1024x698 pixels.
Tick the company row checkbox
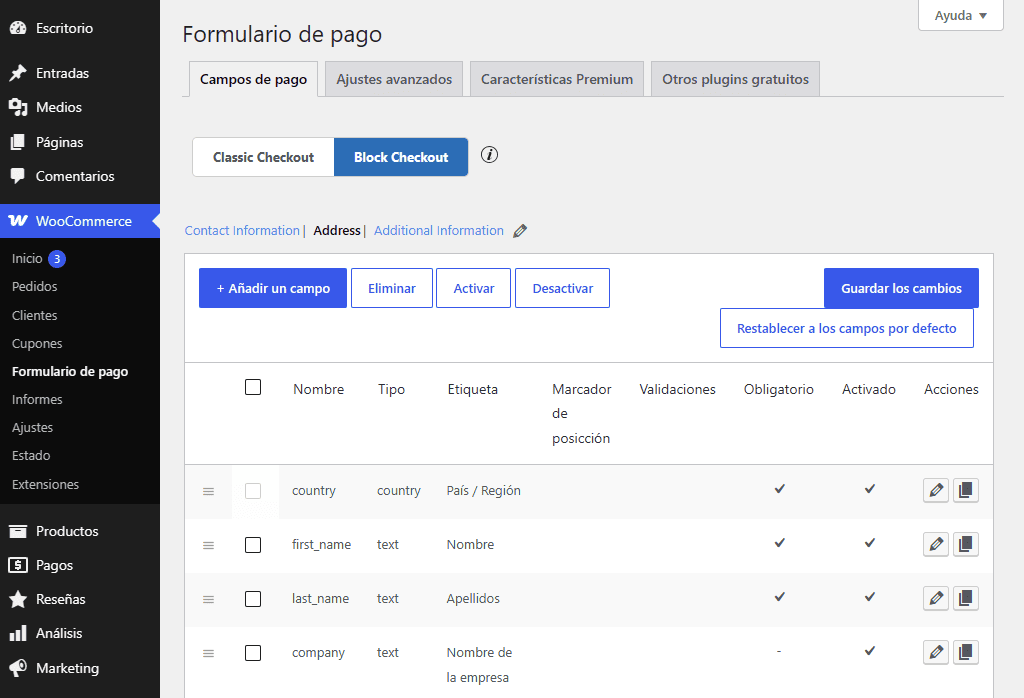253,653
